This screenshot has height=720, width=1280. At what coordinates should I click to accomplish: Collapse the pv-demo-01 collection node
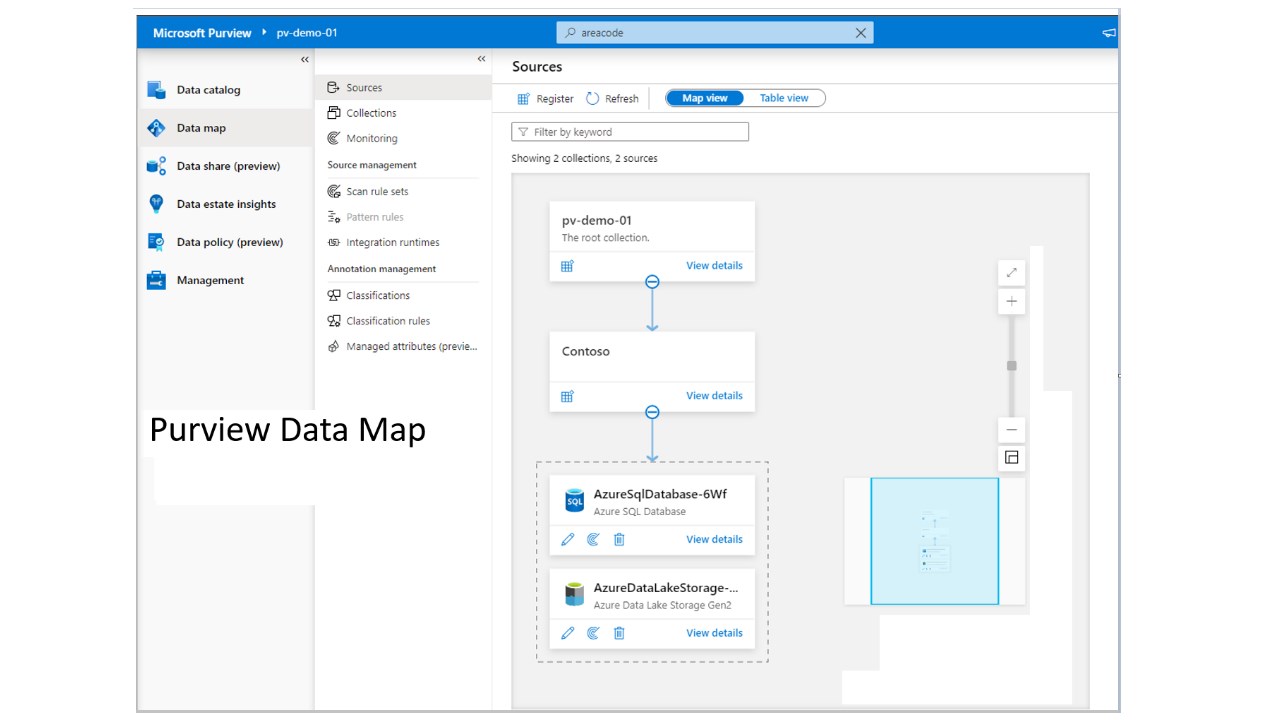click(652, 282)
